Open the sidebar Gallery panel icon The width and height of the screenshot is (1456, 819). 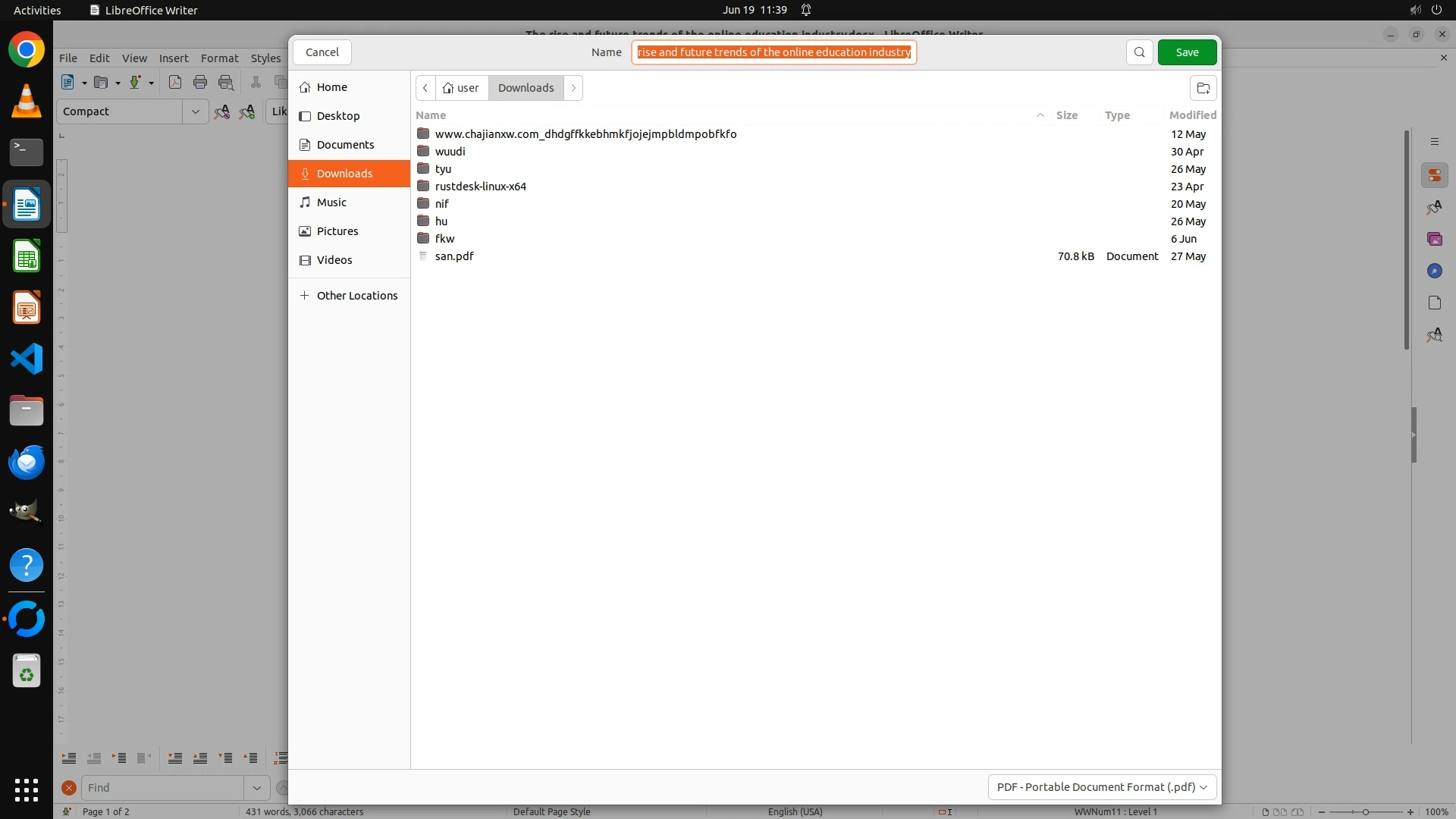click(1434, 239)
